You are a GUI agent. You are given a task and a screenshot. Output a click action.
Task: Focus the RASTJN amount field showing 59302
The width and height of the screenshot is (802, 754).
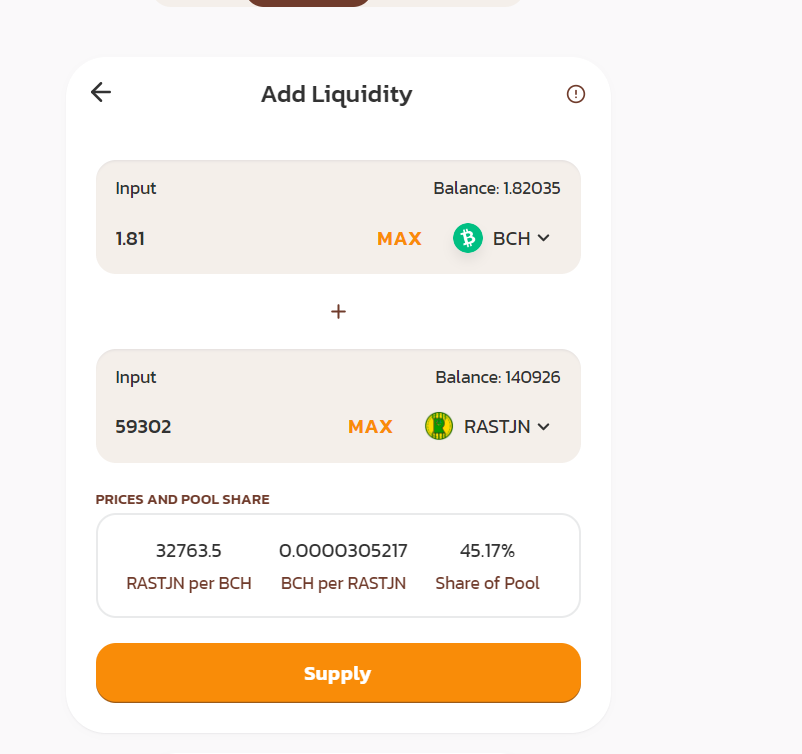click(226, 427)
